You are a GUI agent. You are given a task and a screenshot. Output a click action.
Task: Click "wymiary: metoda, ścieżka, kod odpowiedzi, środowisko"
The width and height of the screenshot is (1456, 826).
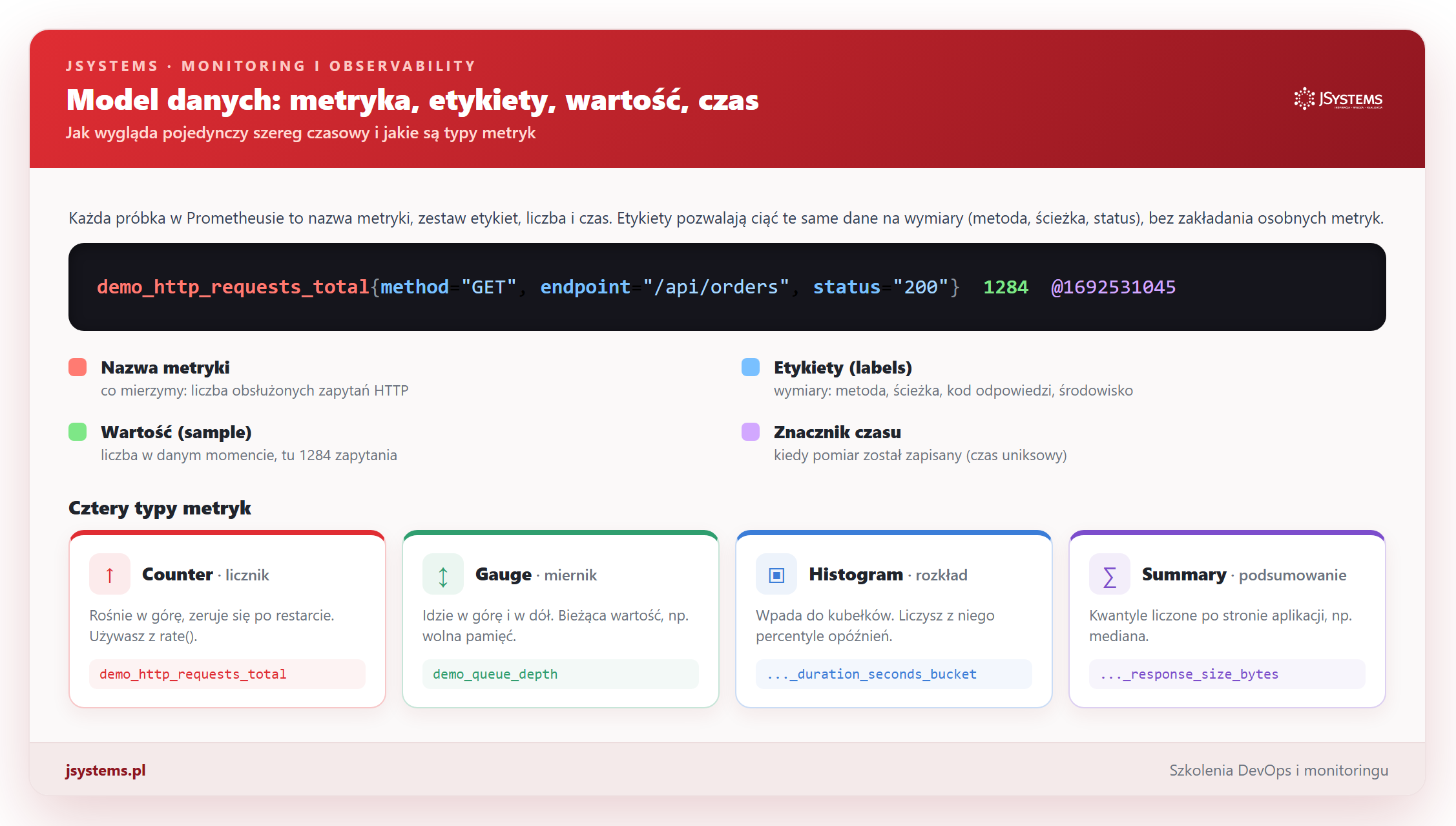click(x=953, y=390)
